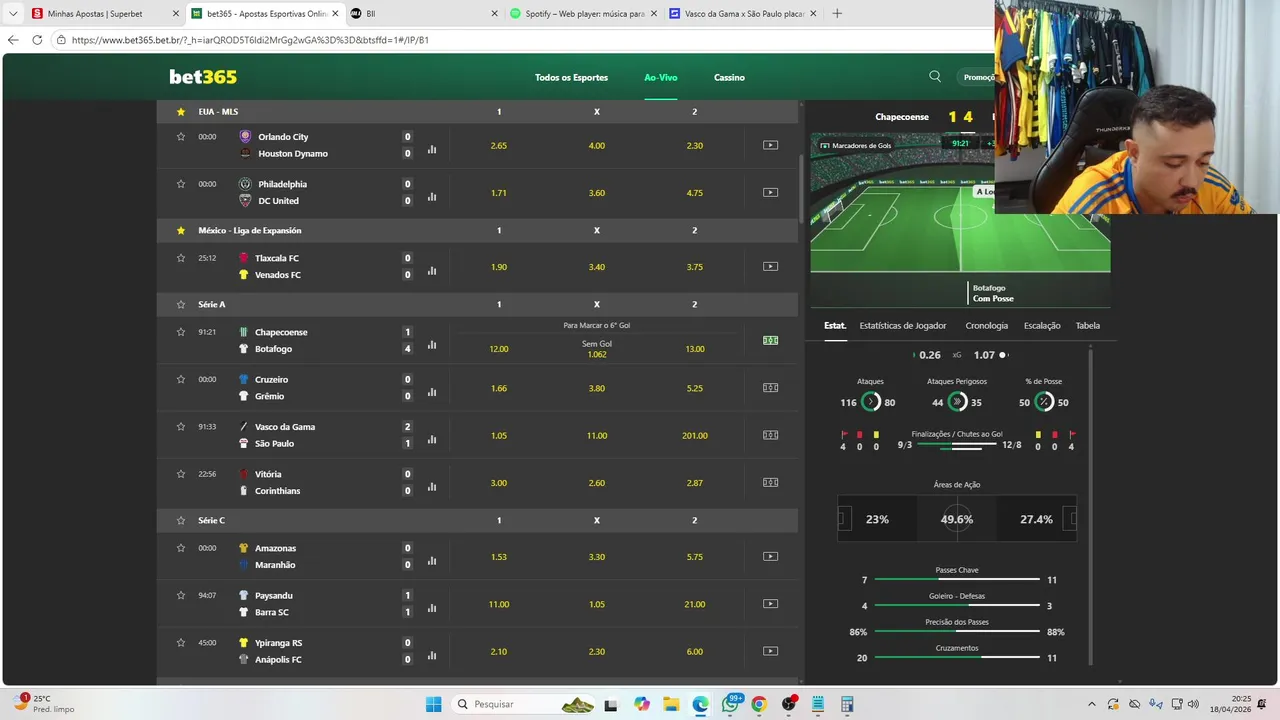Open Estatísticas de Jogador tab
Image resolution: width=1280 pixels, height=720 pixels.
point(903,325)
